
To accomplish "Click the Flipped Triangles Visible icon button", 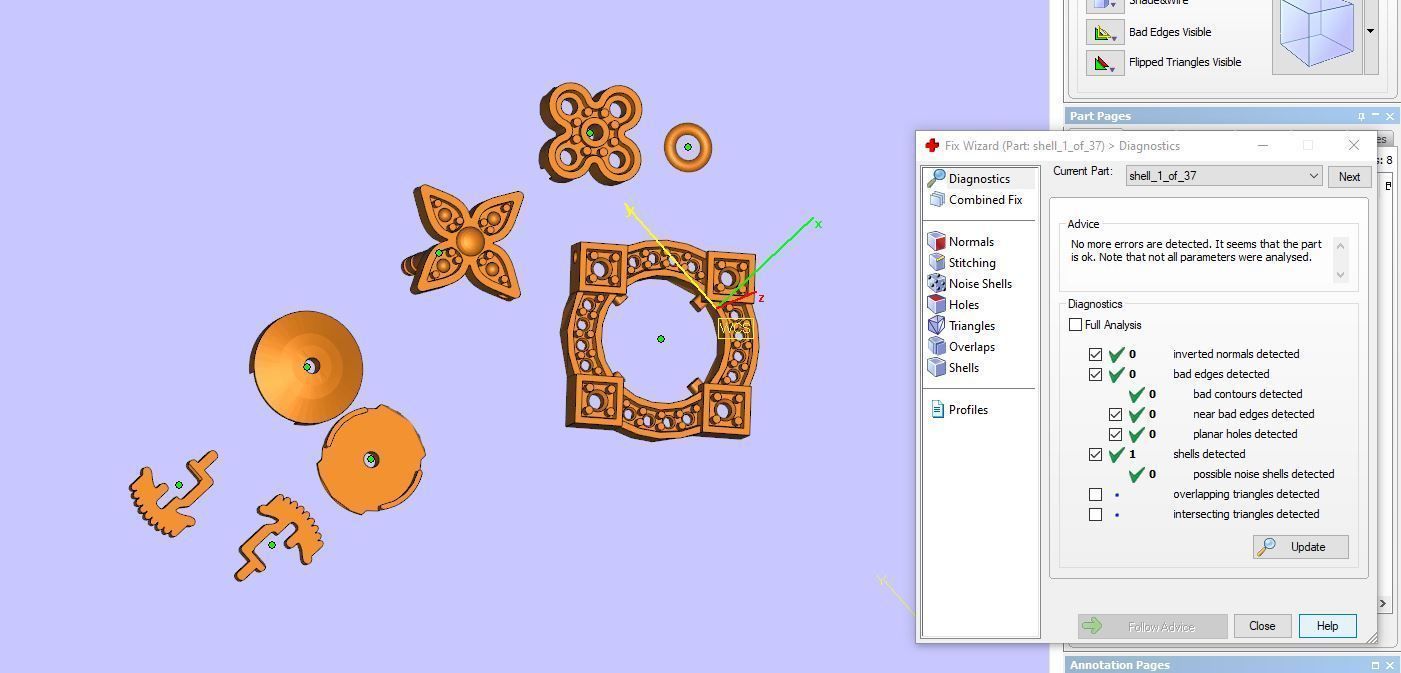I will pyautogui.click(x=1105, y=62).
